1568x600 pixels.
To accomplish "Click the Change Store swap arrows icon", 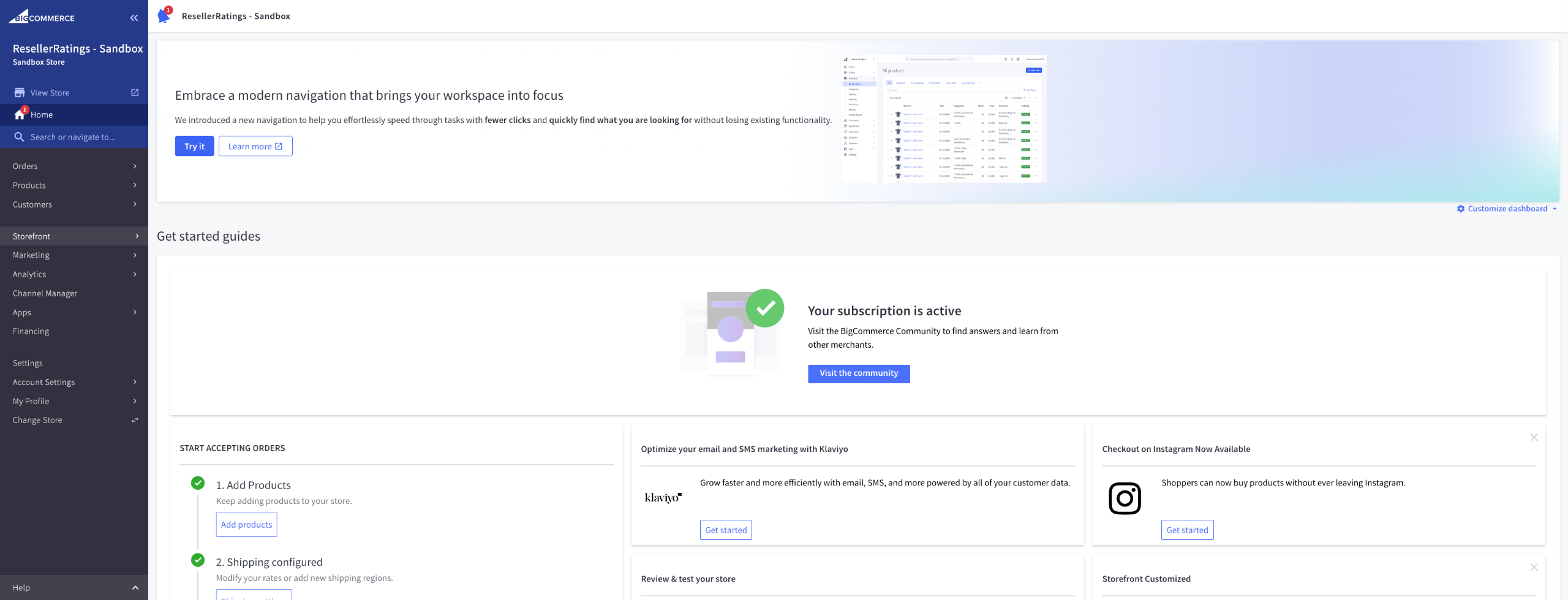I will 135,420.
